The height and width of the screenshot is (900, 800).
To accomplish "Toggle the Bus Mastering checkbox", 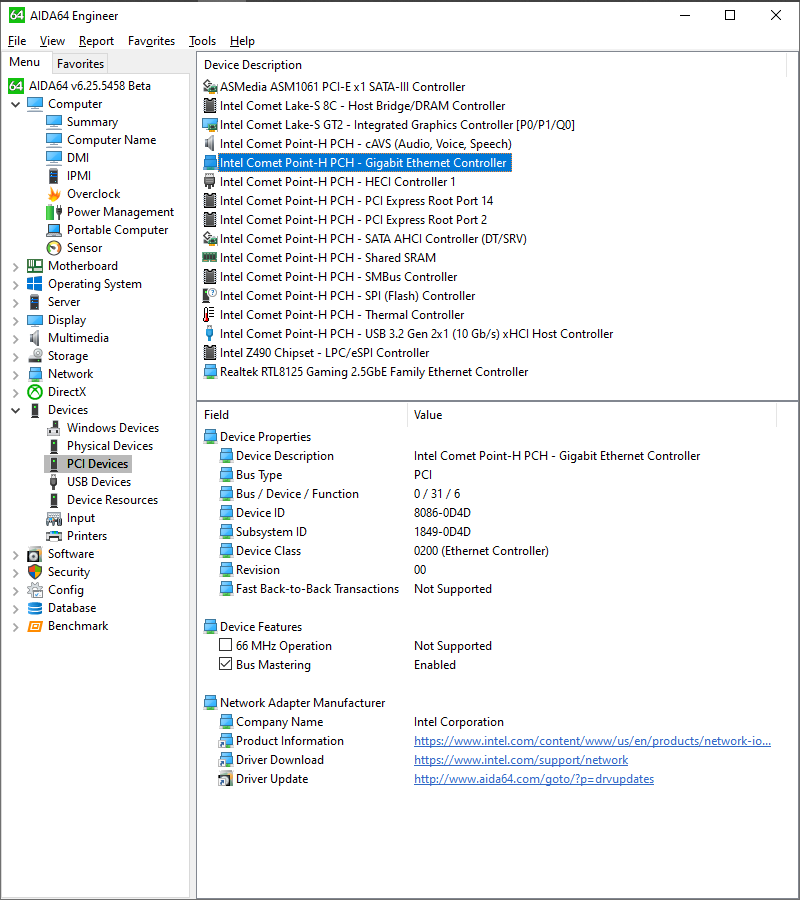I will click(x=226, y=664).
